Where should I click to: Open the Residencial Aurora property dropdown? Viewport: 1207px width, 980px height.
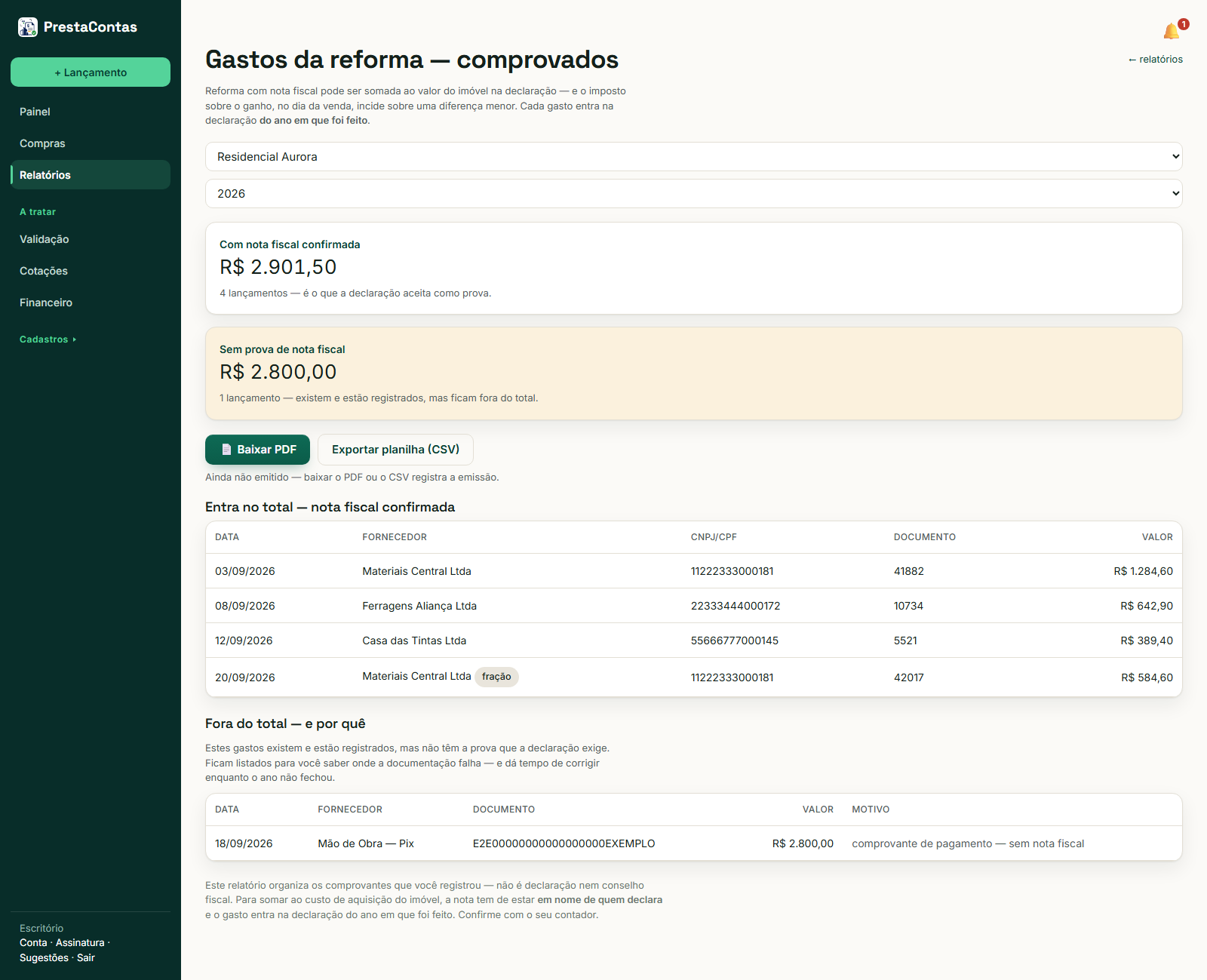coord(693,157)
